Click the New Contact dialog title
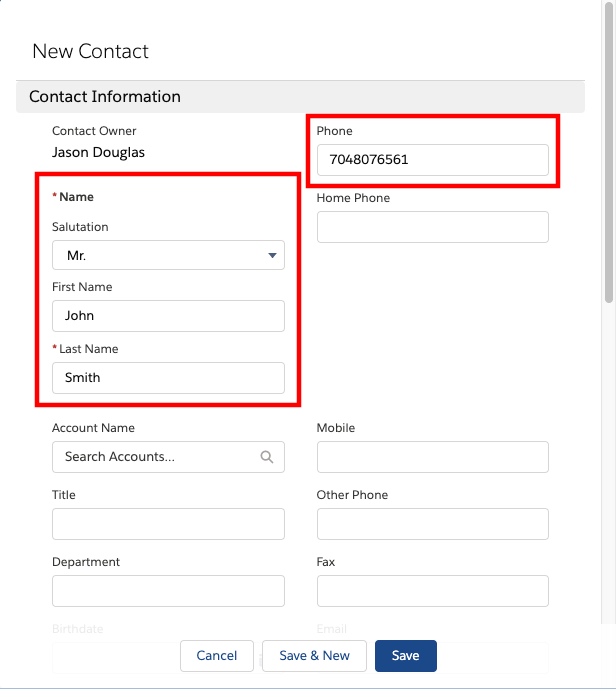The width and height of the screenshot is (616, 689). click(91, 51)
